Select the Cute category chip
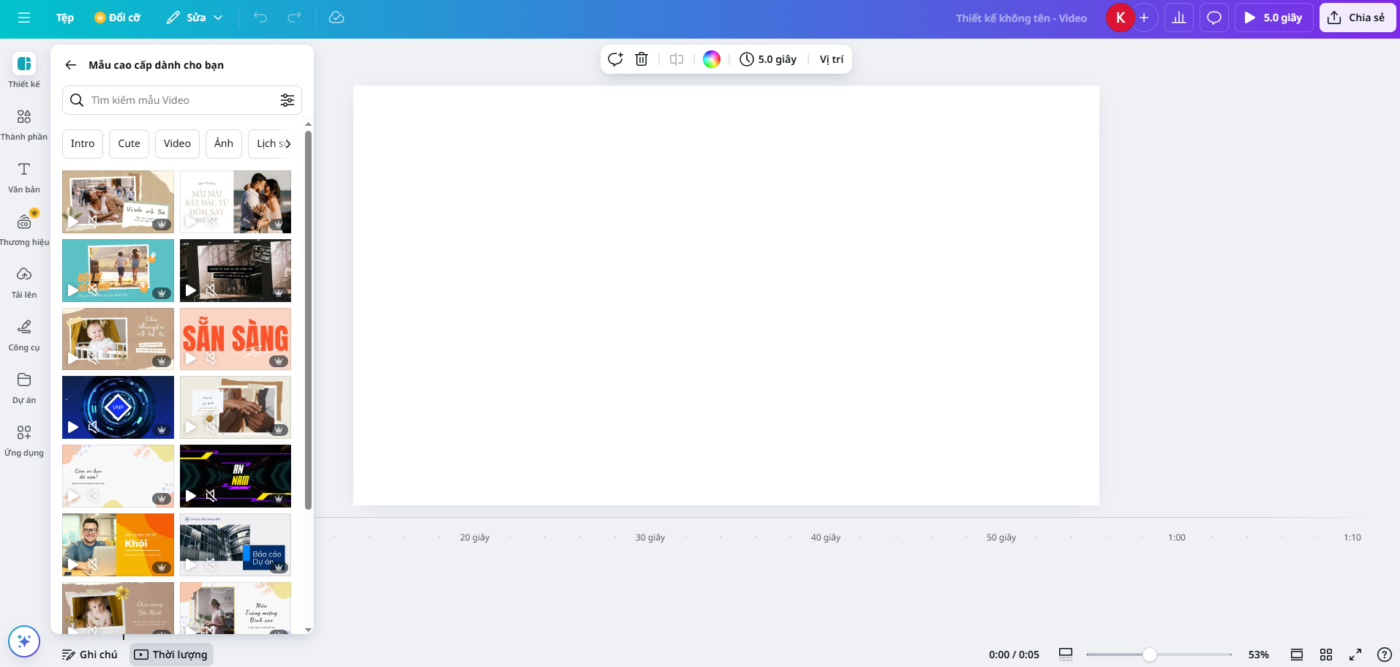Image resolution: width=1400 pixels, height=667 pixels. coord(129,144)
